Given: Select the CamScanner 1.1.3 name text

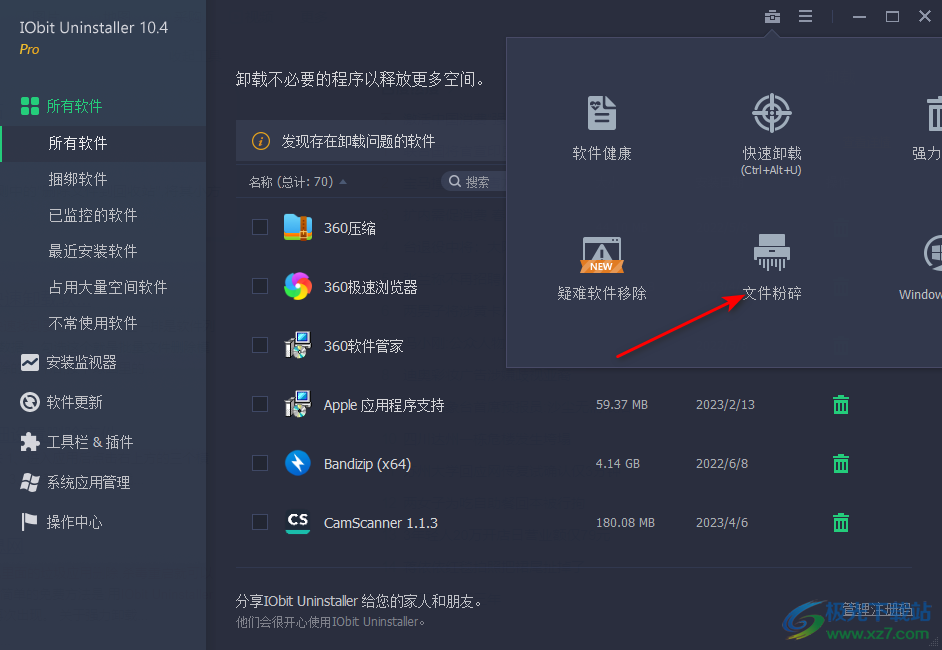Looking at the screenshot, I should click(x=381, y=523).
